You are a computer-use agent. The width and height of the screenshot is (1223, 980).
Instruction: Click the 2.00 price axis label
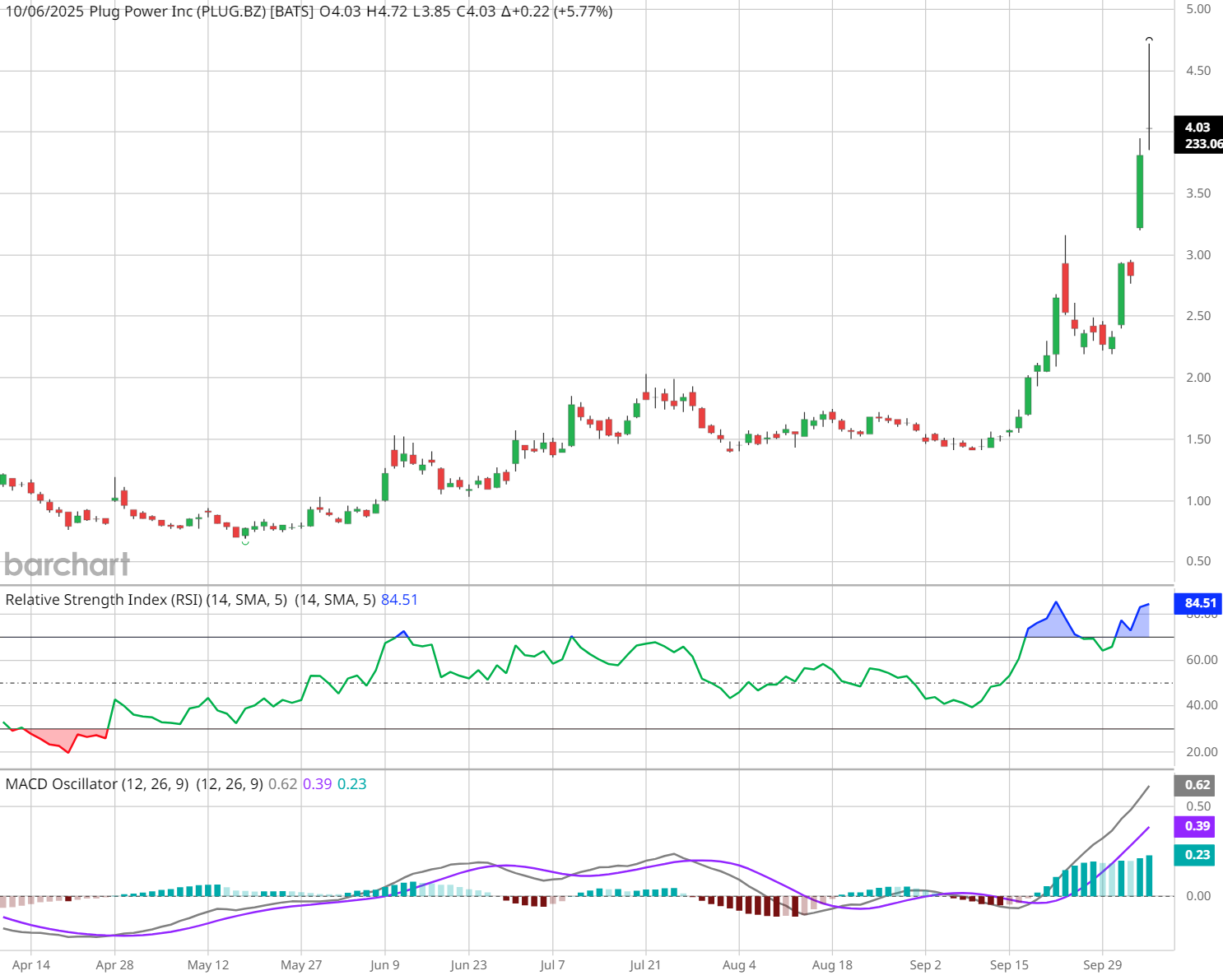(1198, 378)
